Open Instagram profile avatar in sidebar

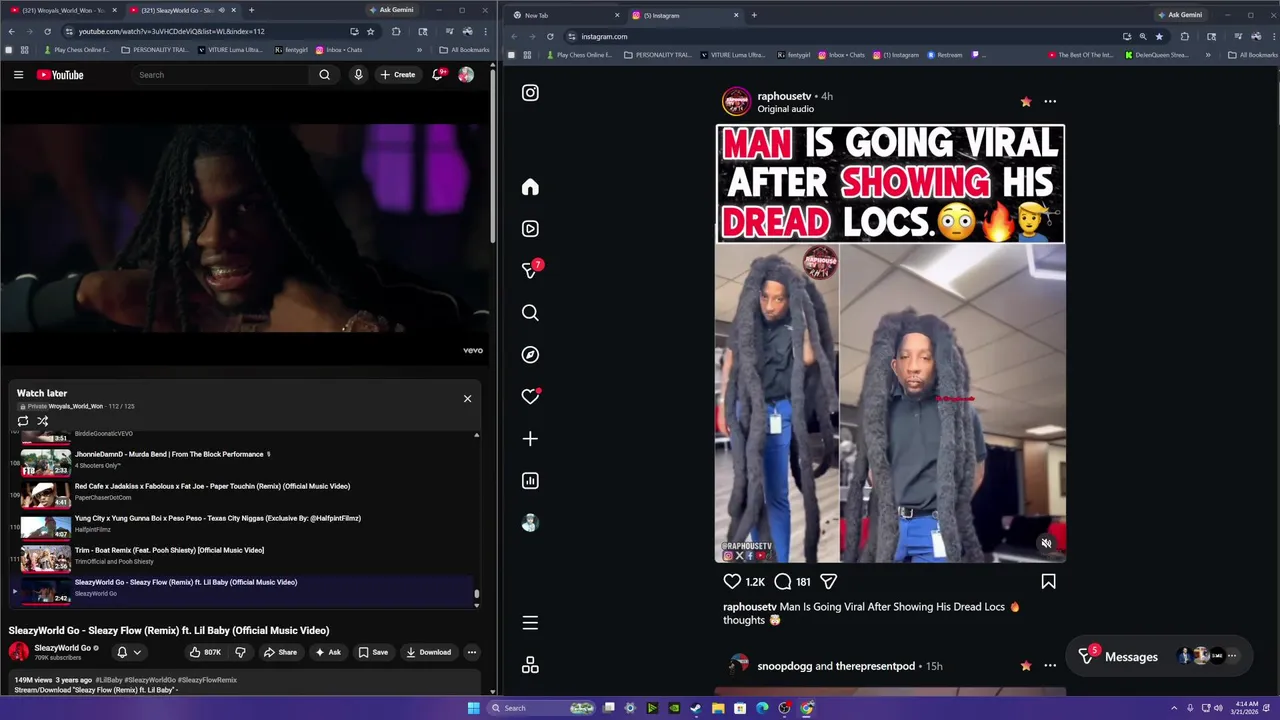(530, 523)
